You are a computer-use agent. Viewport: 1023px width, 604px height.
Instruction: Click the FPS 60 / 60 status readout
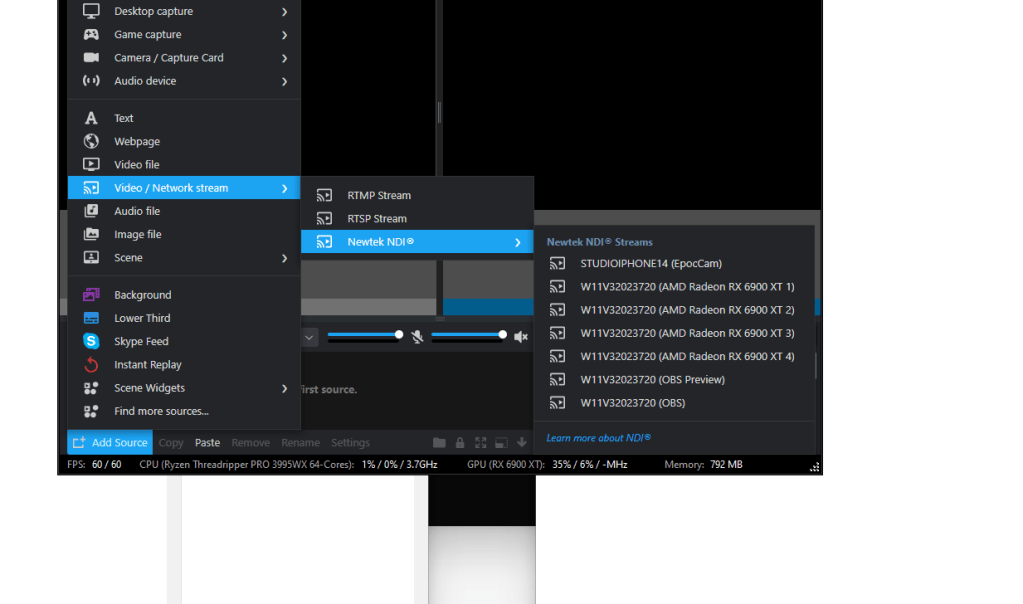tap(95, 464)
